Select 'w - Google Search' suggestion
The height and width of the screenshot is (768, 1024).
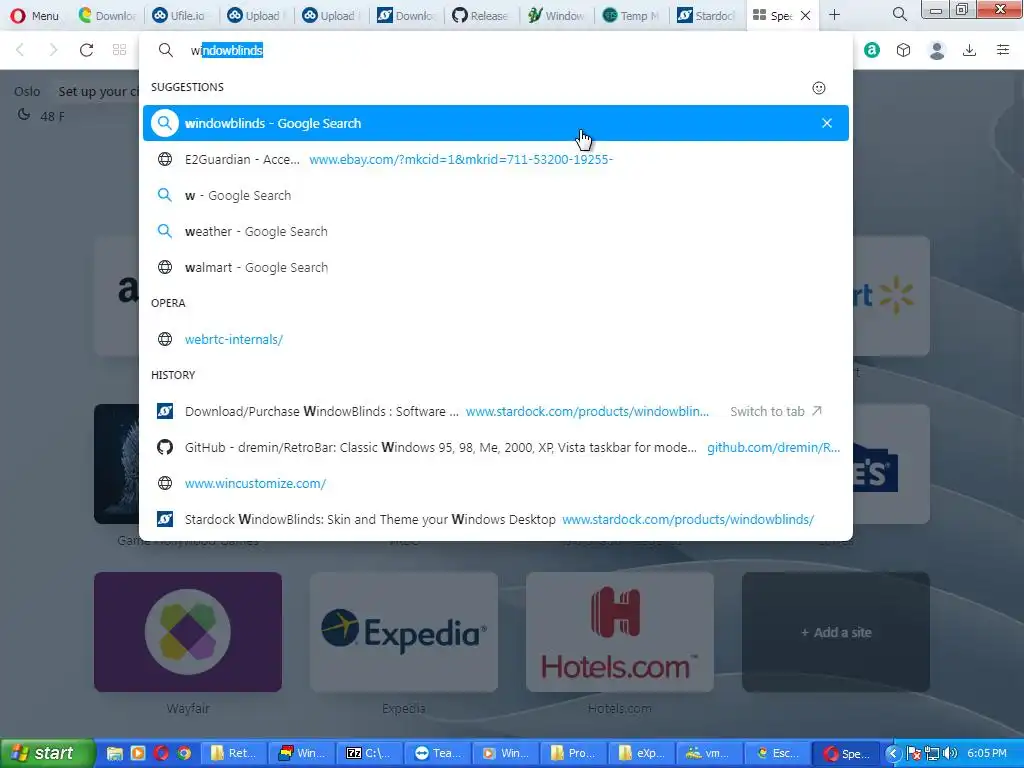click(x=496, y=195)
